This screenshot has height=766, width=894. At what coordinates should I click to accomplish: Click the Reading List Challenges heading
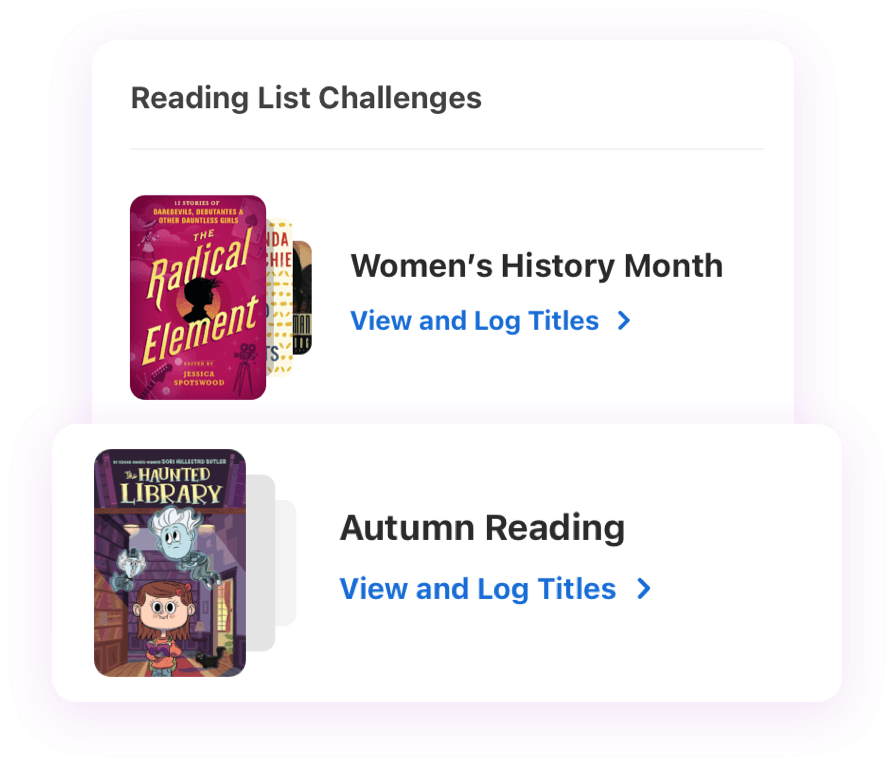tap(306, 98)
